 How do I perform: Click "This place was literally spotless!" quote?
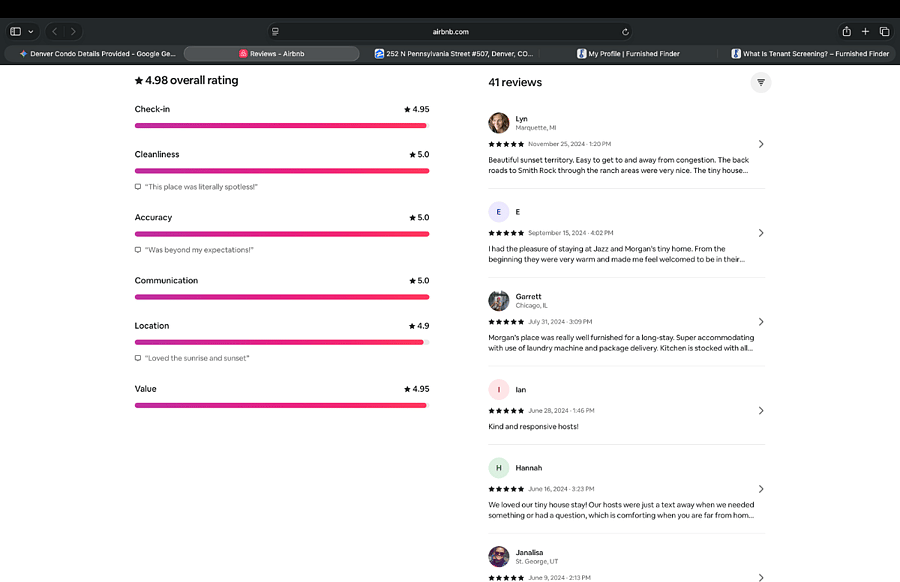(x=201, y=187)
